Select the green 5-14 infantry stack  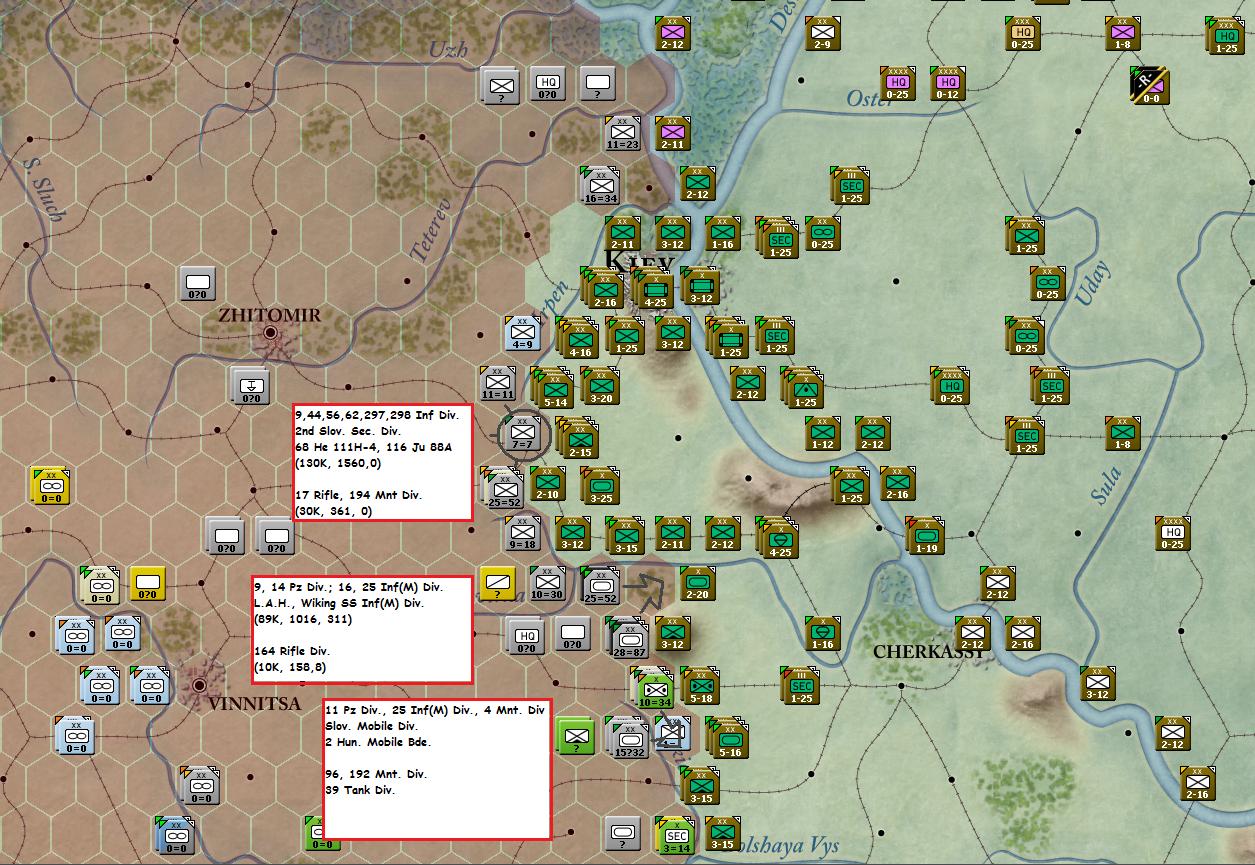point(552,387)
